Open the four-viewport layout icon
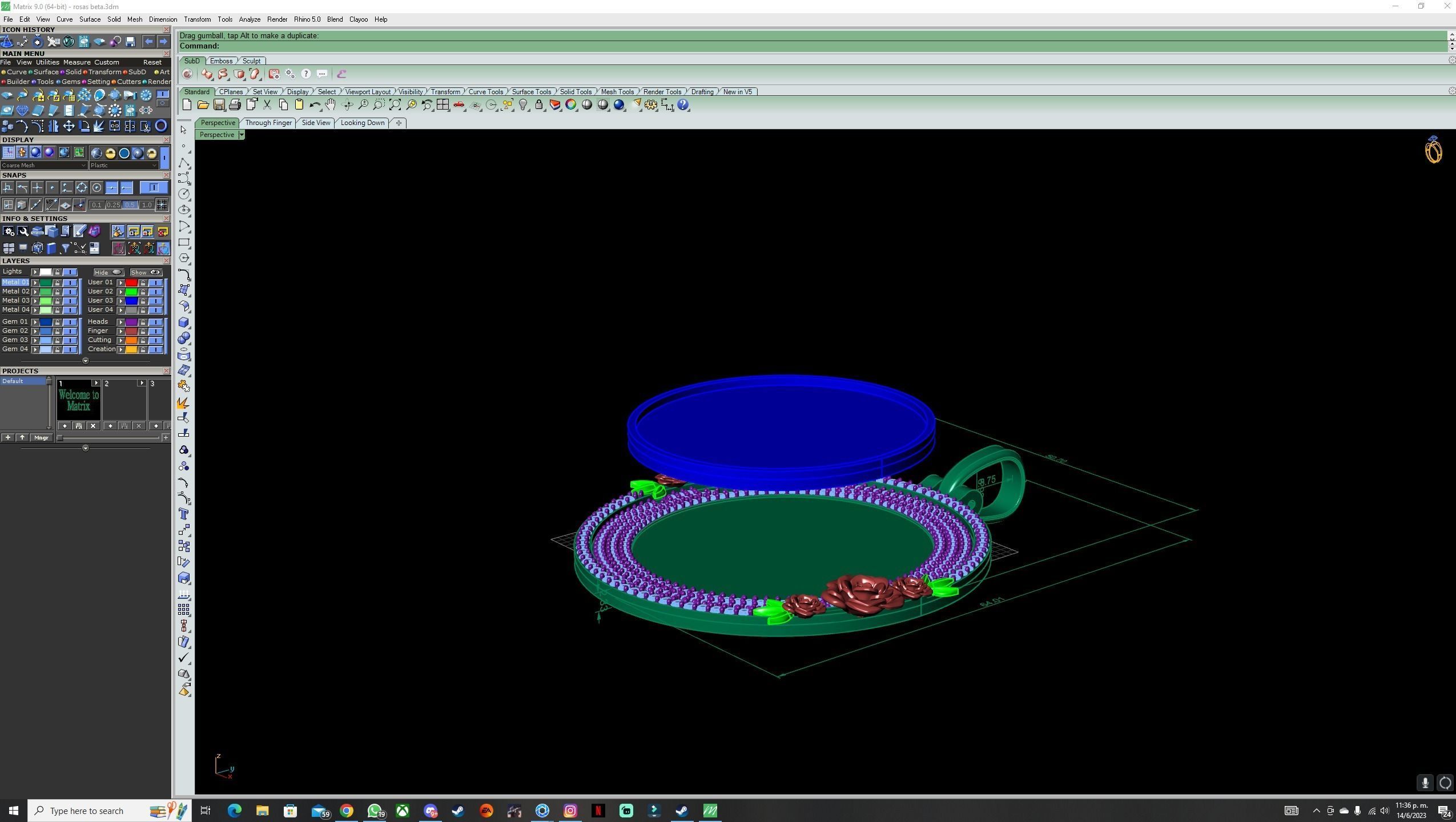1456x822 pixels. click(443, 105)
